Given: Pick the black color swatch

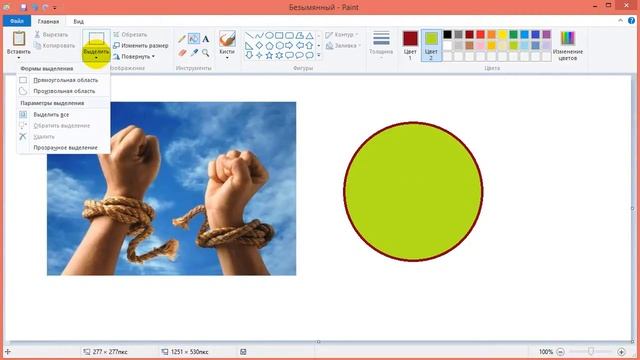Looking at the screenshot, I should click(448, 34).
